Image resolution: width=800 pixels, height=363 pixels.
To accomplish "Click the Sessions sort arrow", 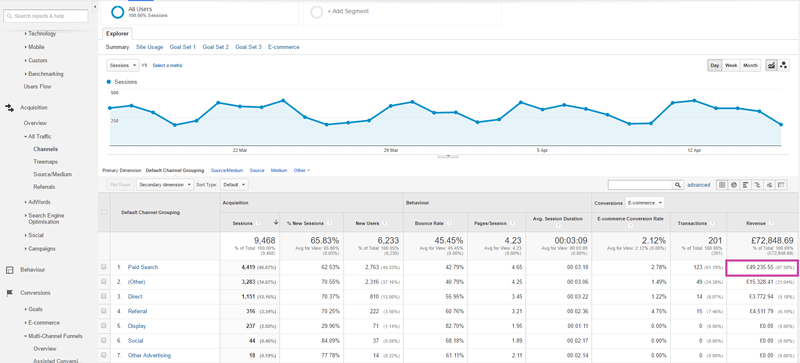I will click(x=276, y=223).
